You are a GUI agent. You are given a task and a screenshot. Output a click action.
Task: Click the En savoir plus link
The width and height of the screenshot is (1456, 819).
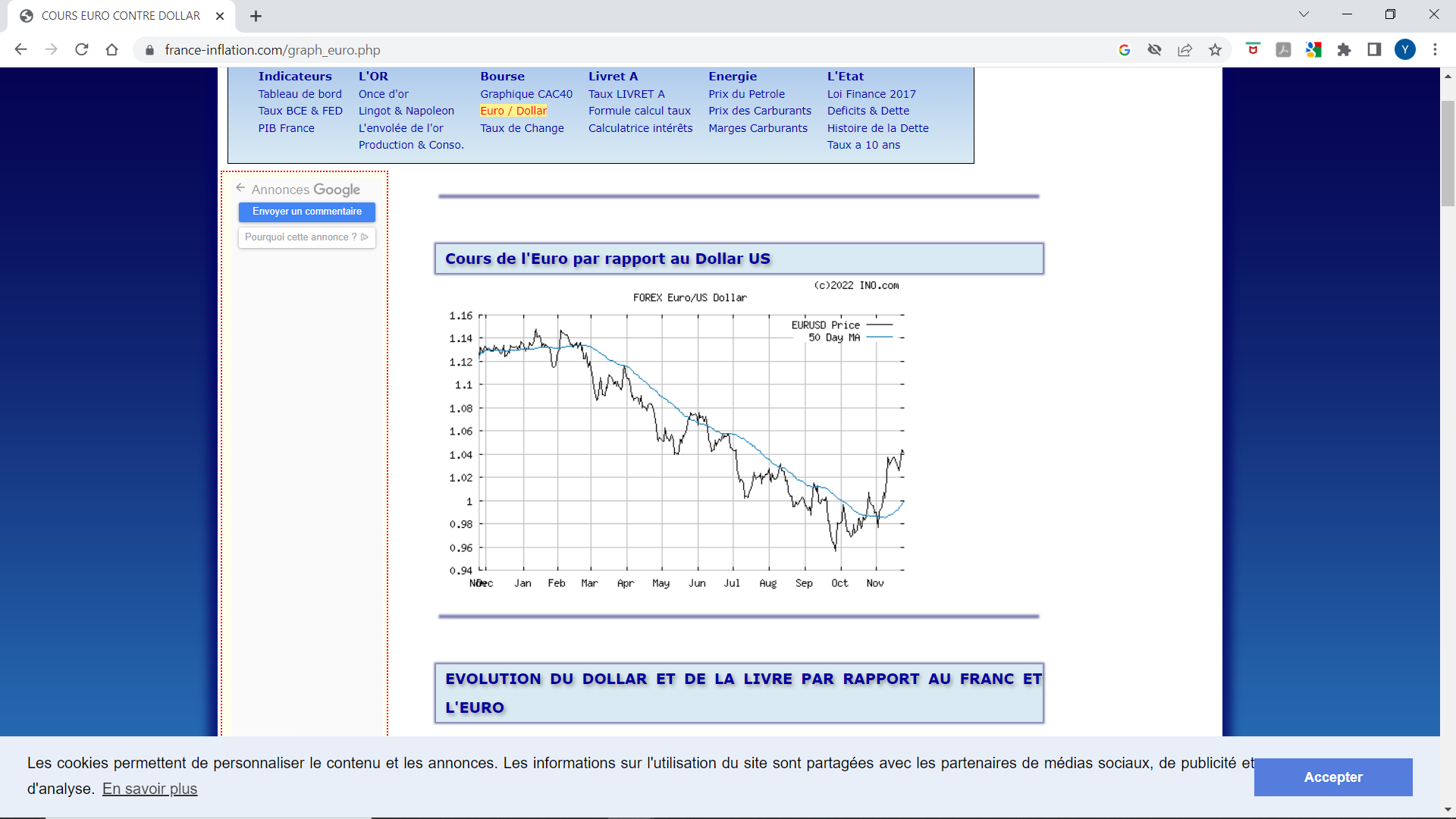pyautogui.click(x=149, y=789)
